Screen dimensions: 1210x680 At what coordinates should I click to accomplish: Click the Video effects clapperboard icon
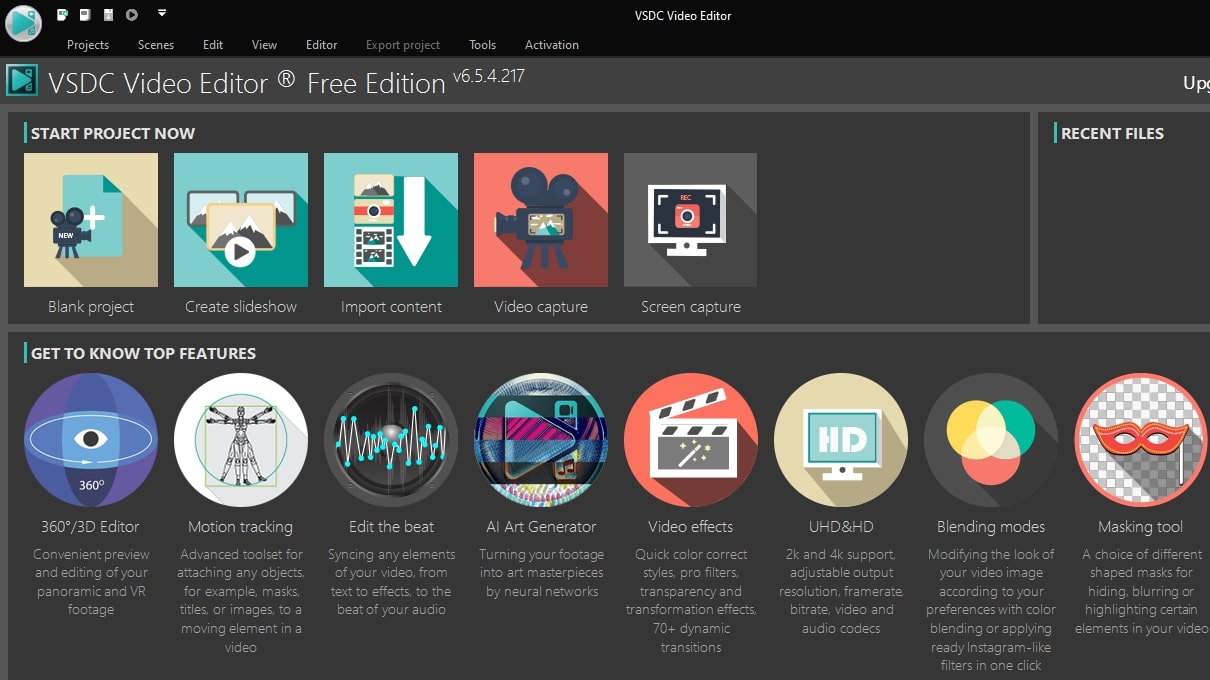click(x=691, y=440)
